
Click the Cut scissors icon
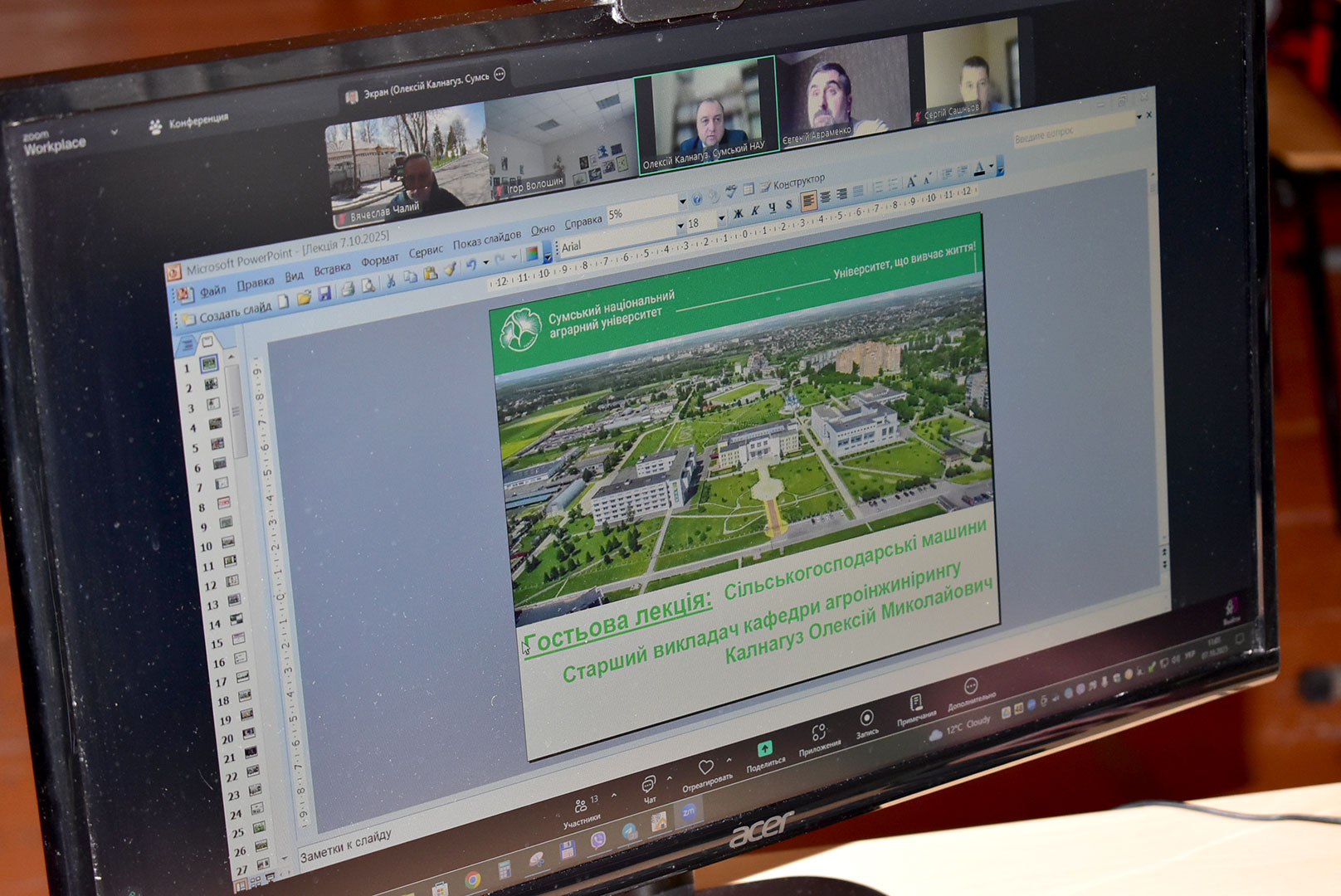(390, 281)
